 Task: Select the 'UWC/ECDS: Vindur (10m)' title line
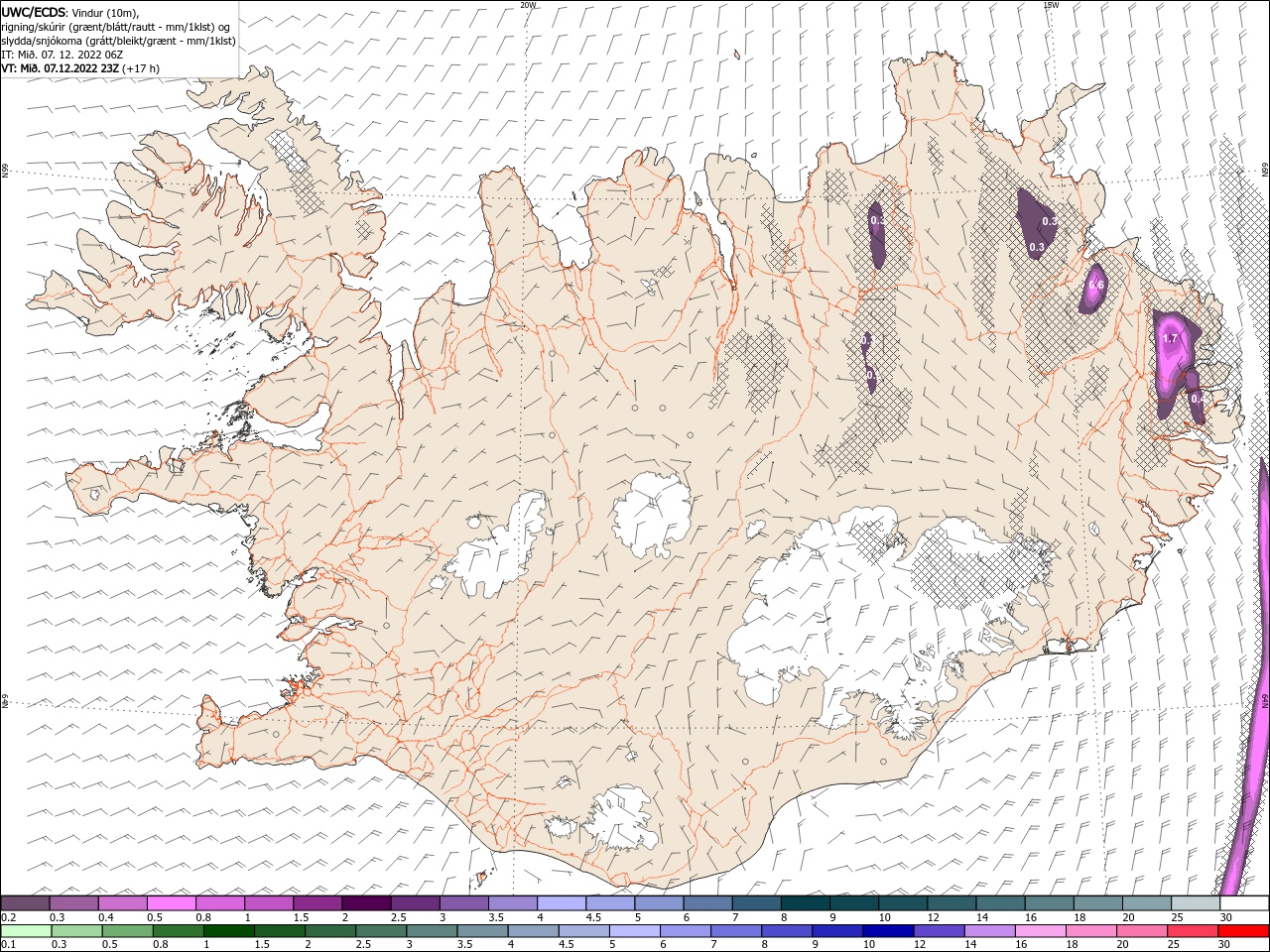tap(70, 12)
